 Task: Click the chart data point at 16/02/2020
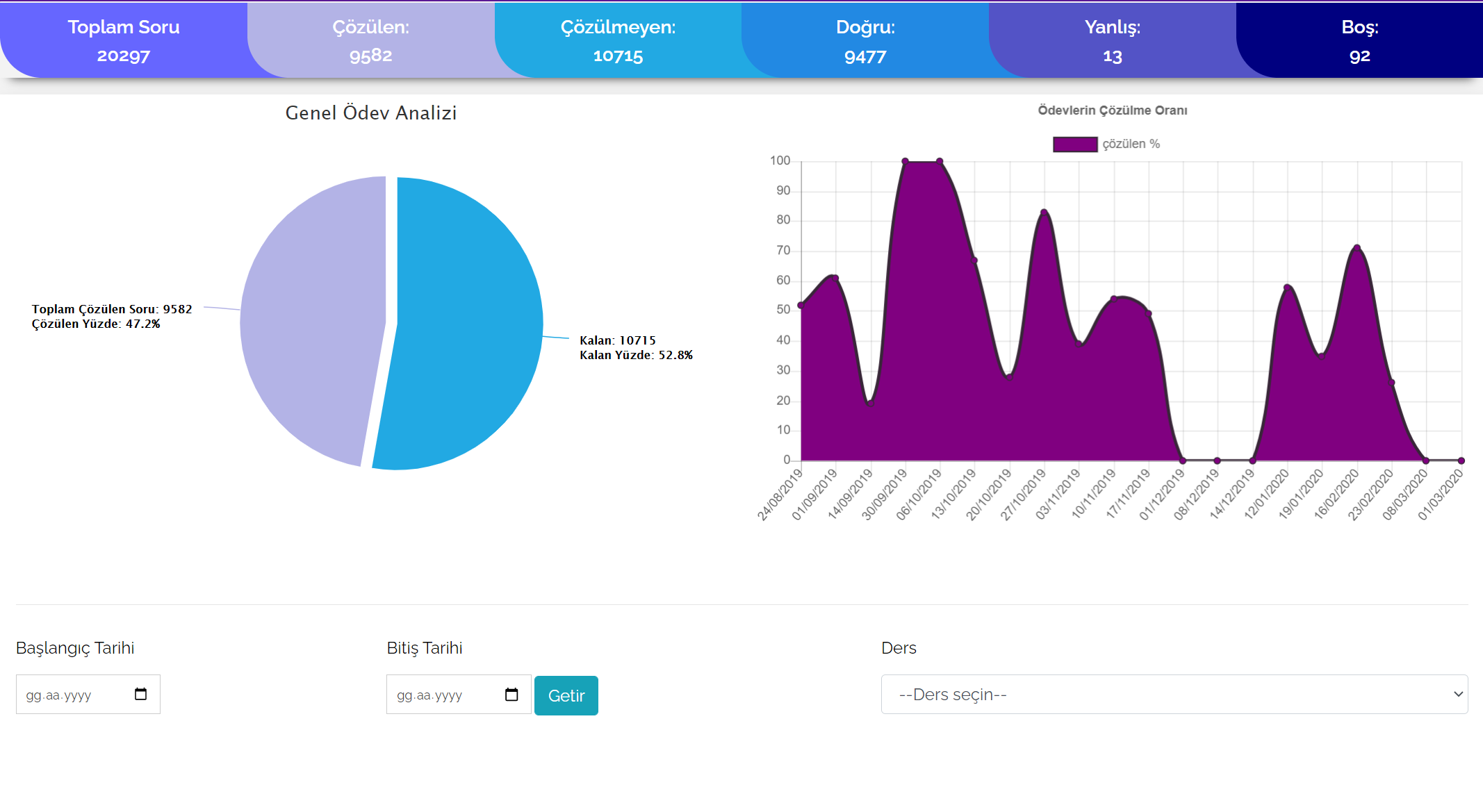(x=1357, y=248)
